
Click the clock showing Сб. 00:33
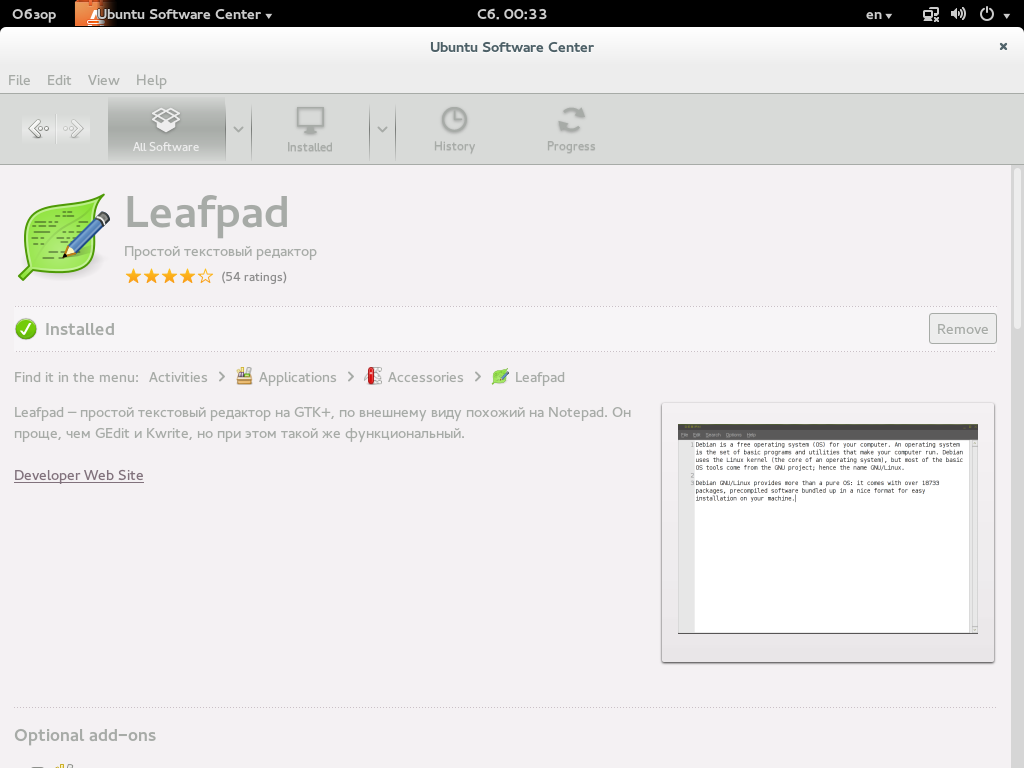coord(512,14)
